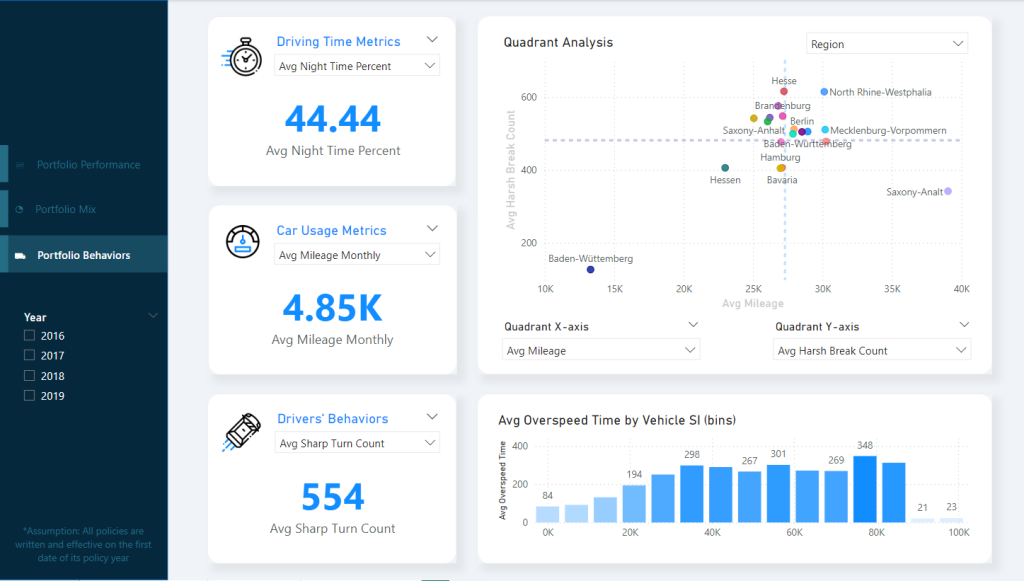Click the Portfolio Behaviors truck icon
The height and width of the screenshot is (581, 1024).
tap(19, 255)
